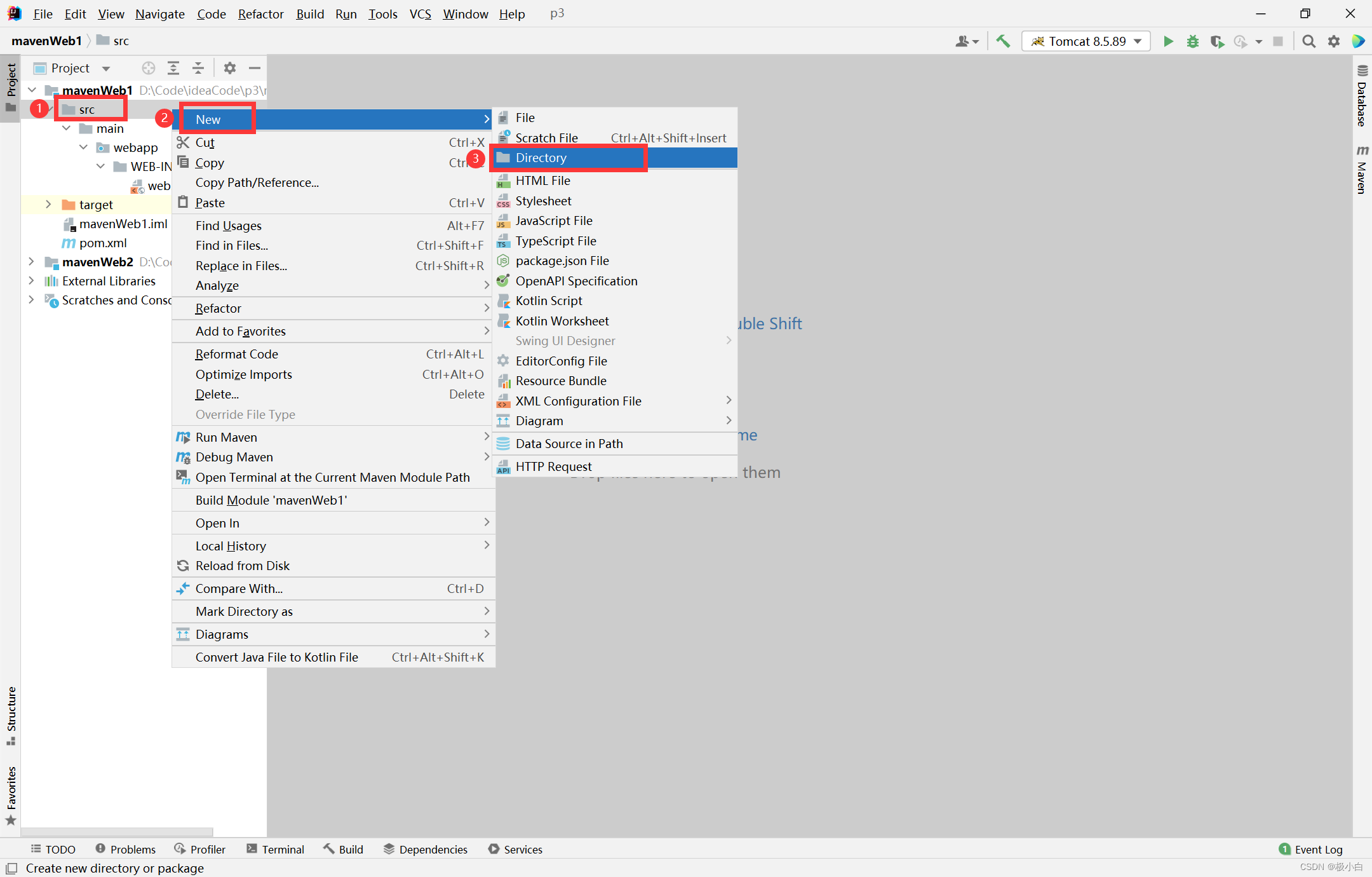This screenshot has width=1372, height=877.
Task: Click mavenWeb1 breadcrumb in navigation bar
Action: (x=46, y=41)
